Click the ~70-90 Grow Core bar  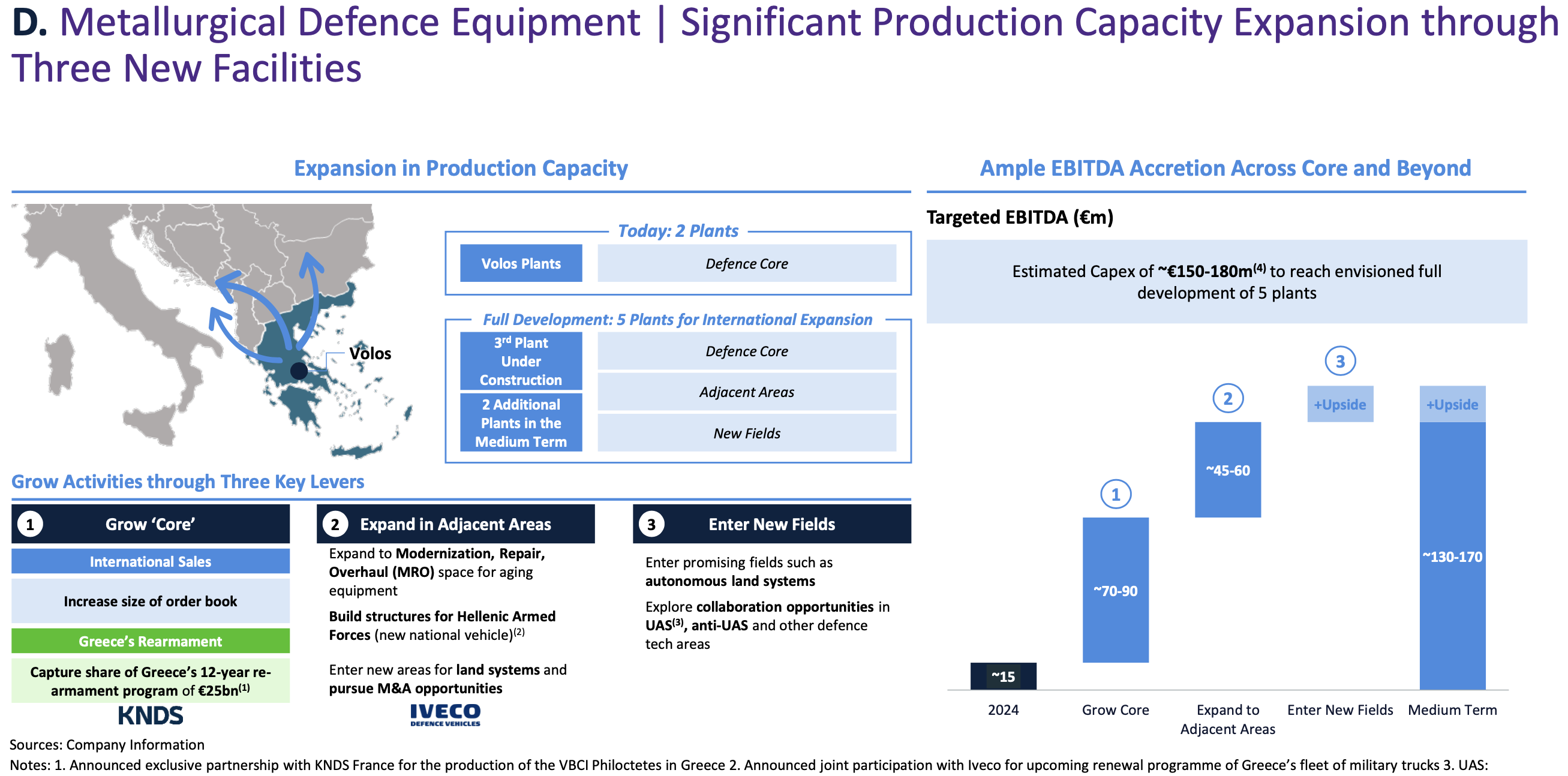(1115, 589)
